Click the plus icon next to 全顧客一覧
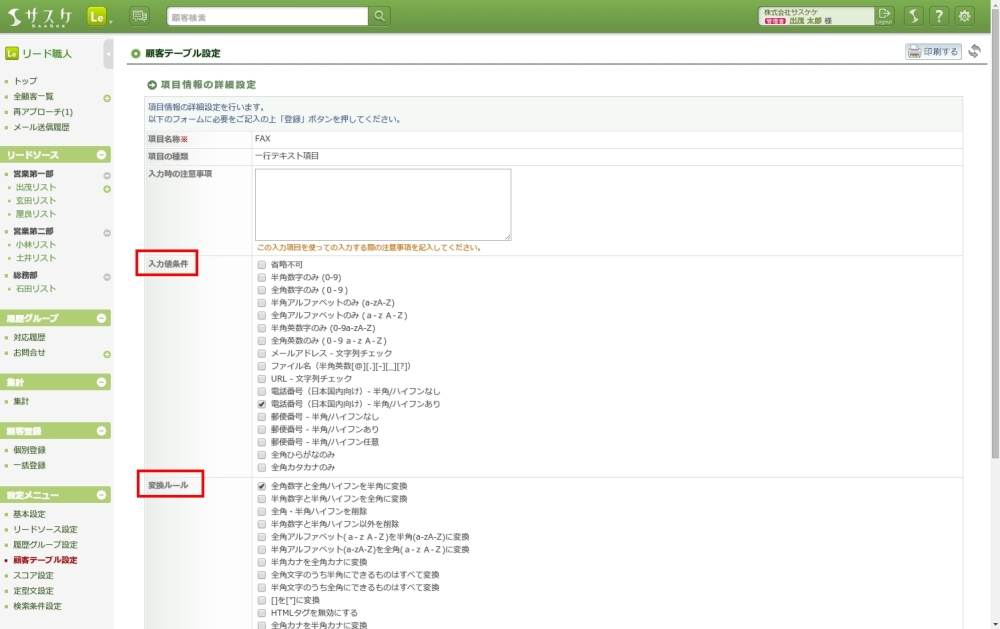1000x629 pixels. pos(107,97)
